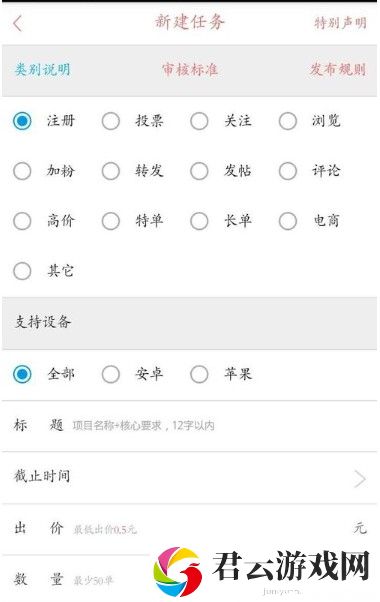Image resolution: width=380 pixels, height=602 pixels.
Task: Select the 转发 radio option
Action: point(111,171)
